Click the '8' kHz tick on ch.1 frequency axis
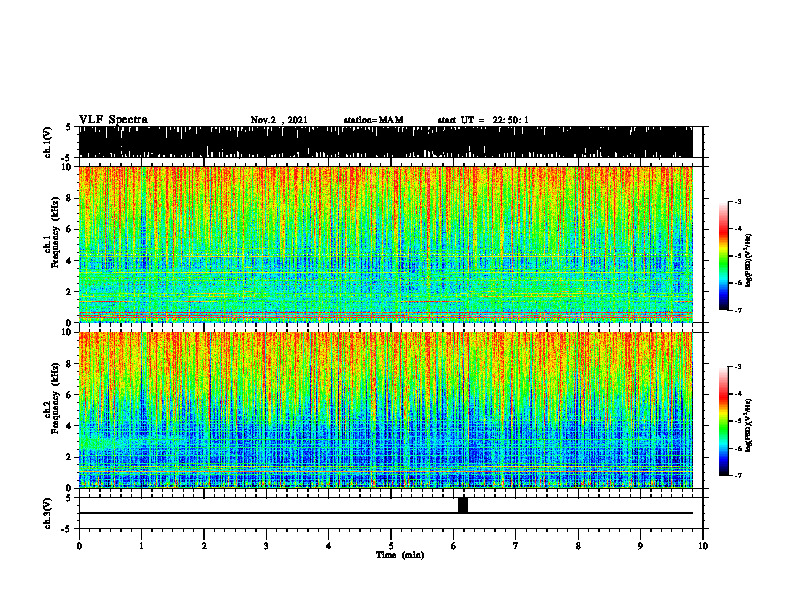Viewport: 792px width, 612px height. coord(70,198)
